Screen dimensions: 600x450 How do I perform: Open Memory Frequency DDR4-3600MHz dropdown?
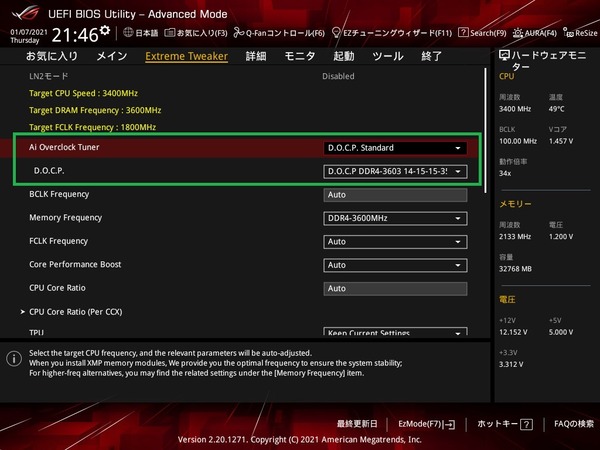[395, 218]
